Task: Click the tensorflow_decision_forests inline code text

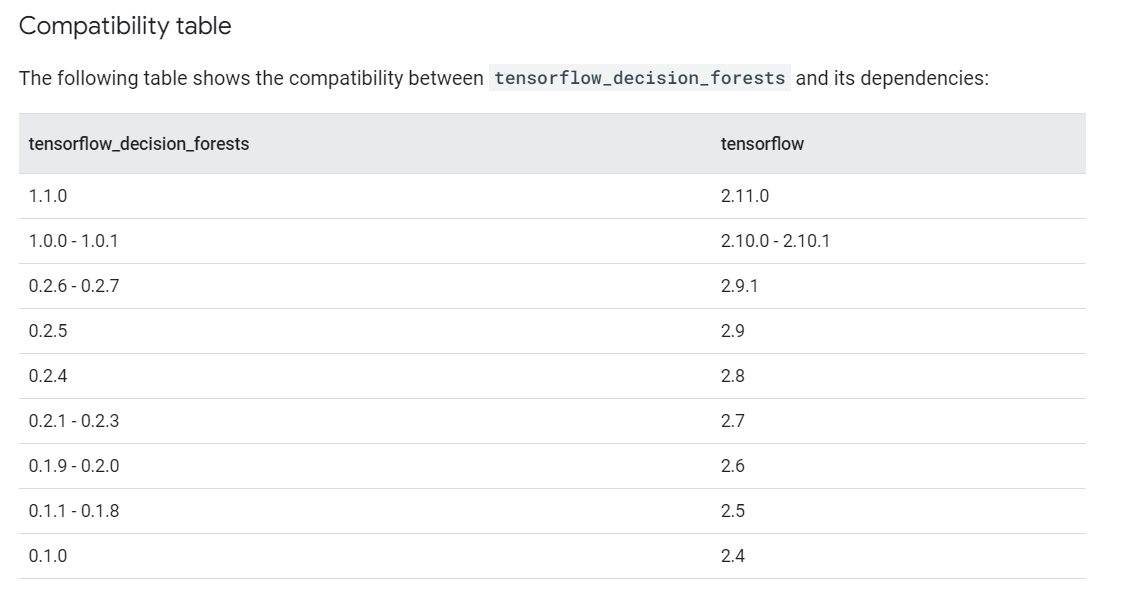Action: click(640, 78)
